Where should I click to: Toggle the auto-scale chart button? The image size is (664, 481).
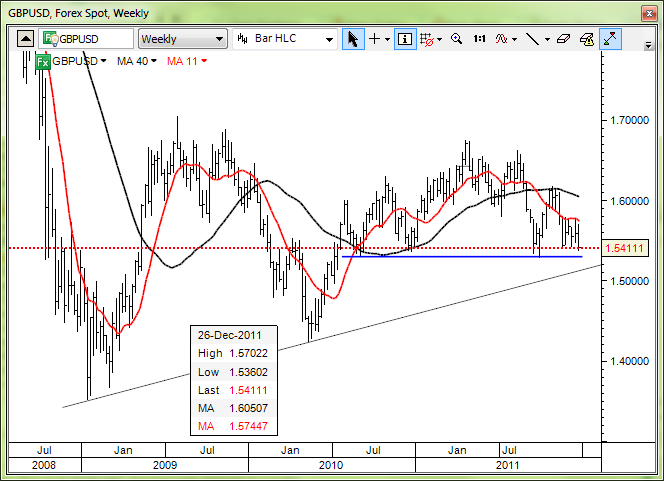pyautogui.click(x=610, y=39)
